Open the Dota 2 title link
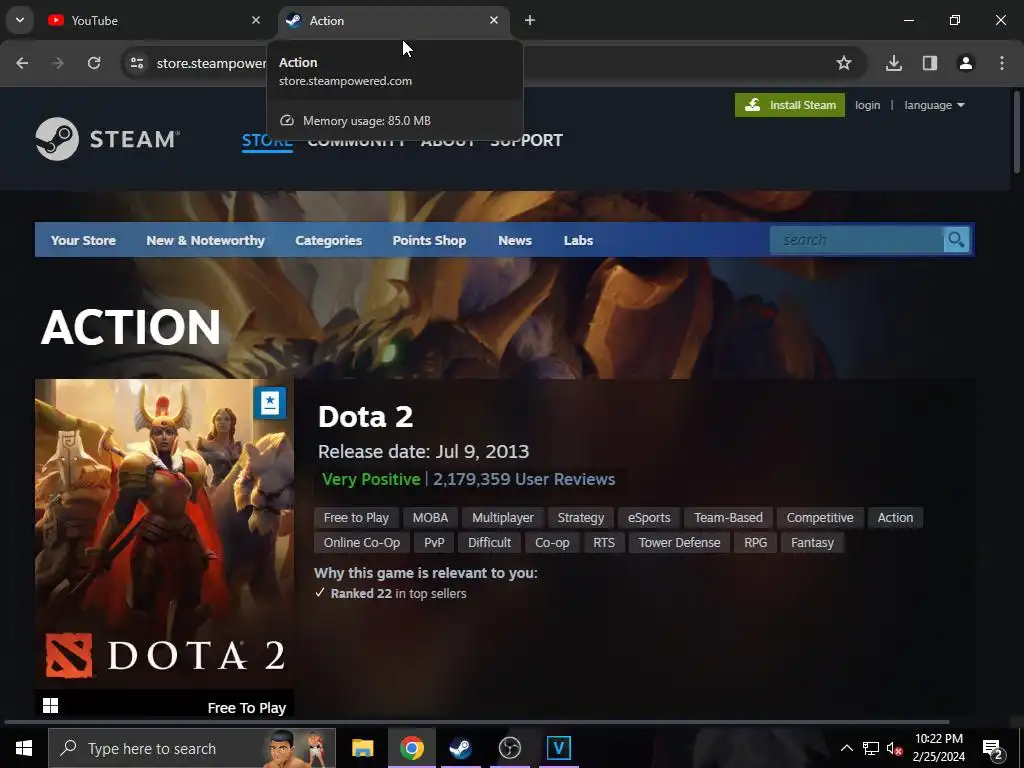Viewport: 1024px width, 768px height. tap(365, 417)
